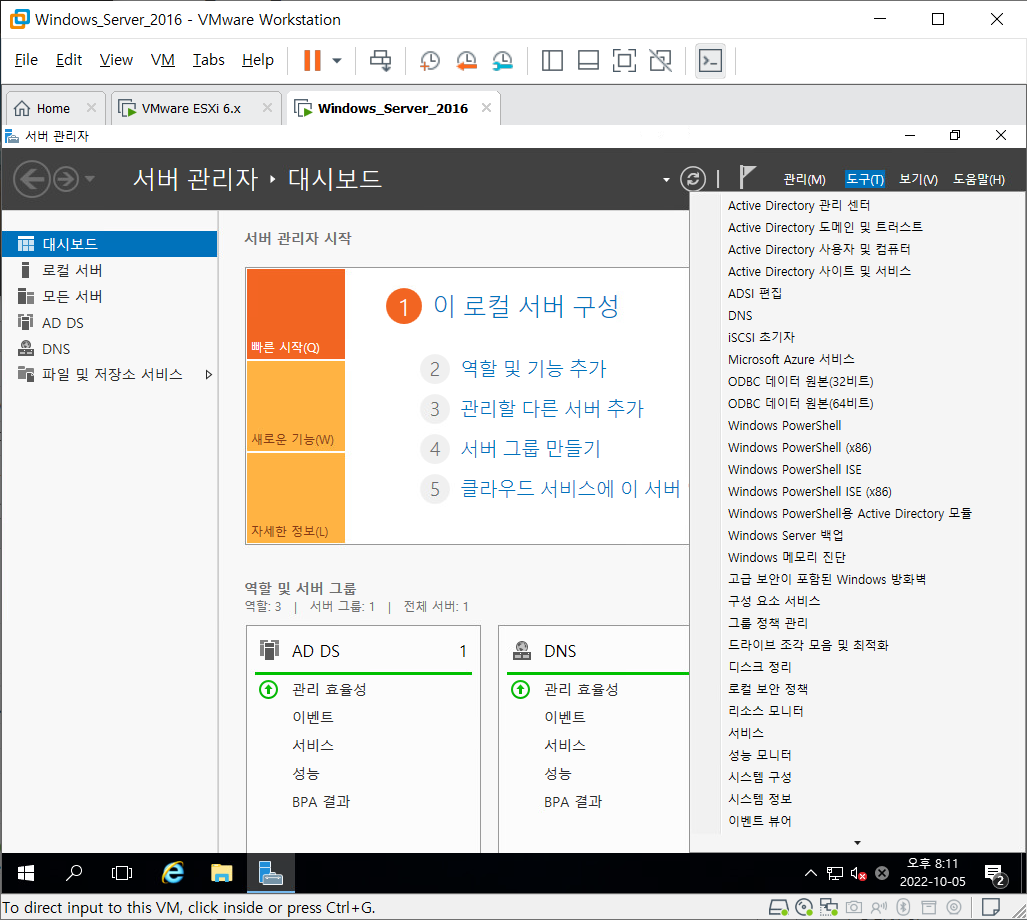Screen dimensions: 1027x920
Task: Open the 관리(M) menu
Action: click(x=804, y=179)
